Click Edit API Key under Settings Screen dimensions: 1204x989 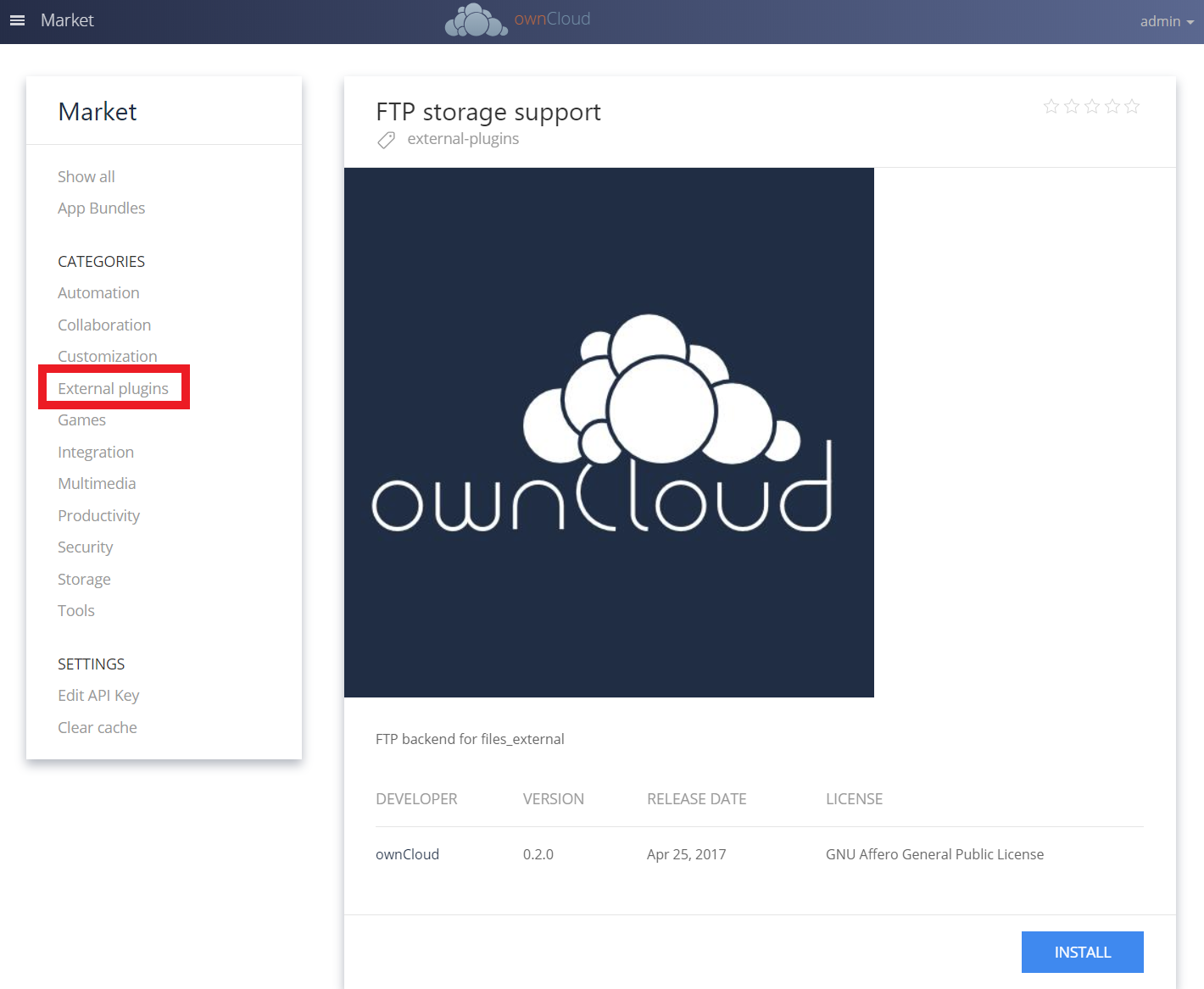[98, 695]
